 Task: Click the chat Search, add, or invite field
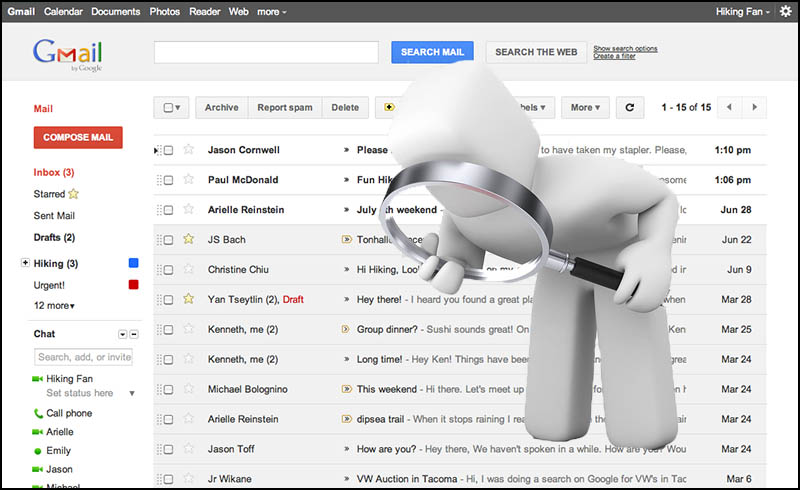click(x=84, y=357)
